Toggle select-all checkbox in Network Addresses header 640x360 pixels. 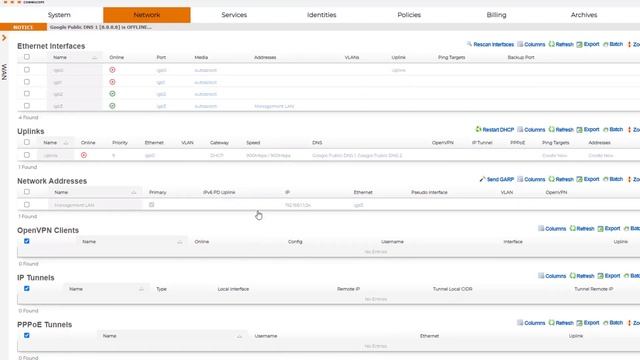27,192
